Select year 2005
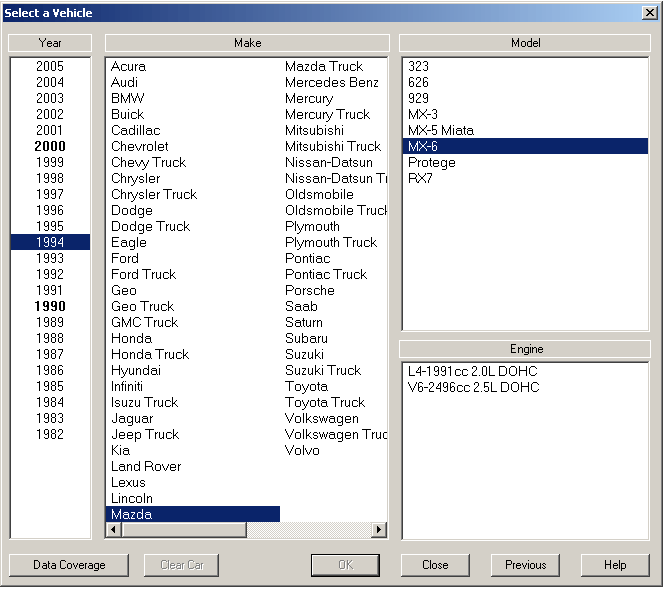The image size is (667, 590). pos(50,66)
